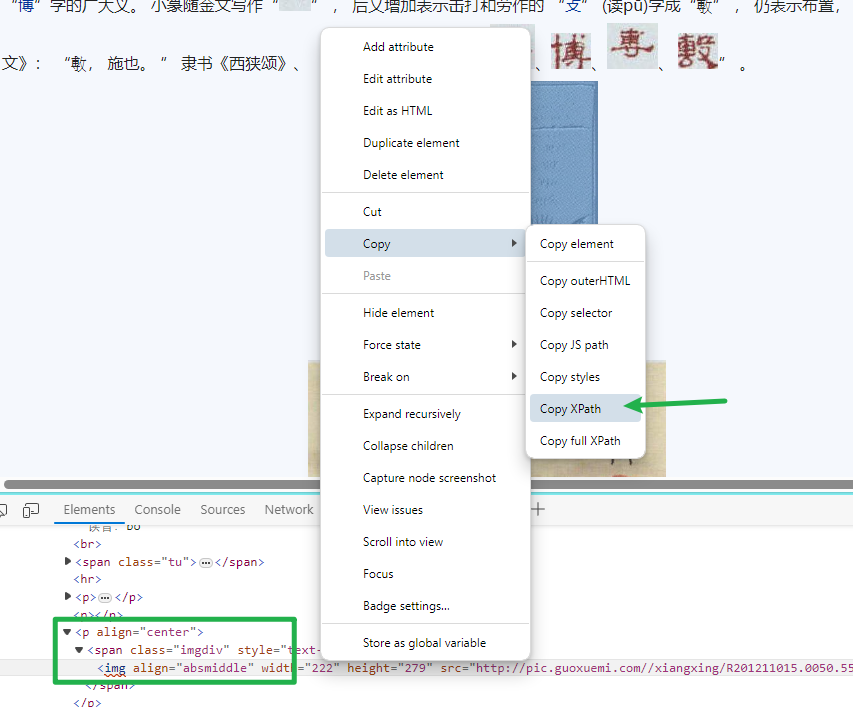Choose Add attribute from context menu

click(x=425, y=47)
